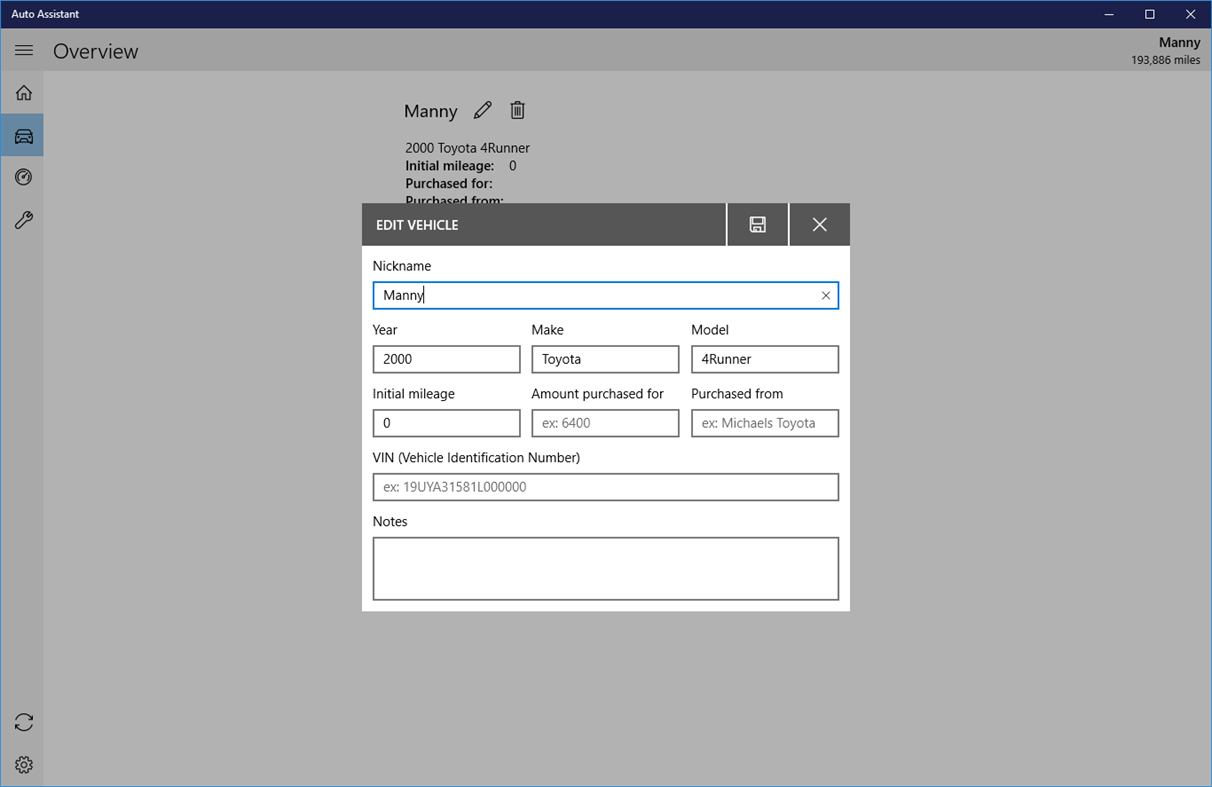Image resolution: width=1212 pixels, height=787 pixels.
Task: Clear the Nickname field with the X
Action: [825, 295]
